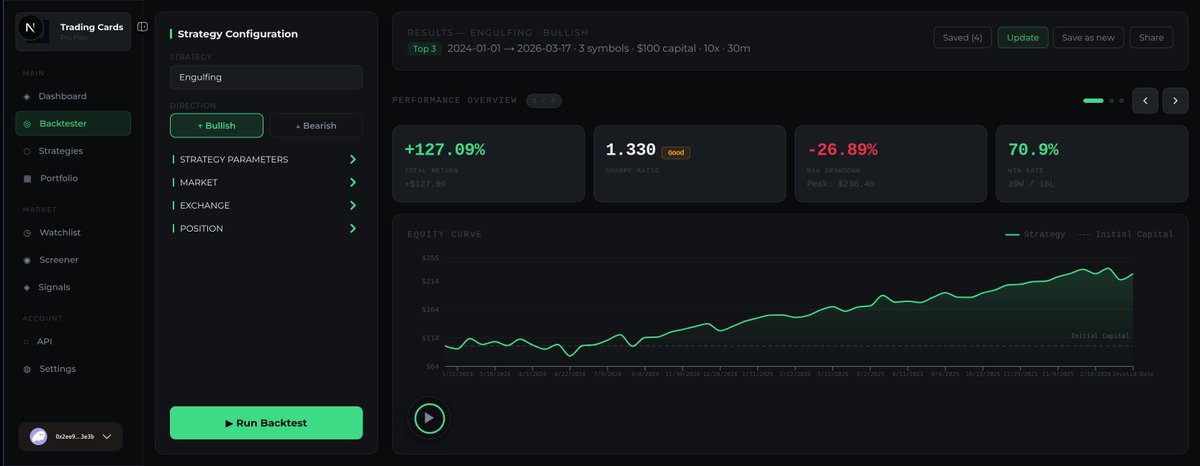
Task: Click the Watchlist clock icon
Action: [x=27, y=233]
